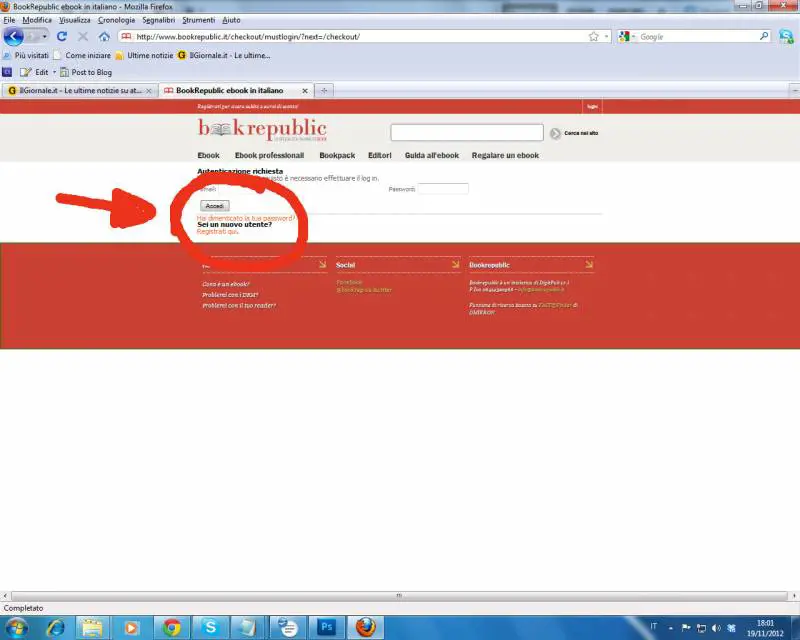
Task: Click the volume speaker tray icon
Action: [x=717, y=628]
